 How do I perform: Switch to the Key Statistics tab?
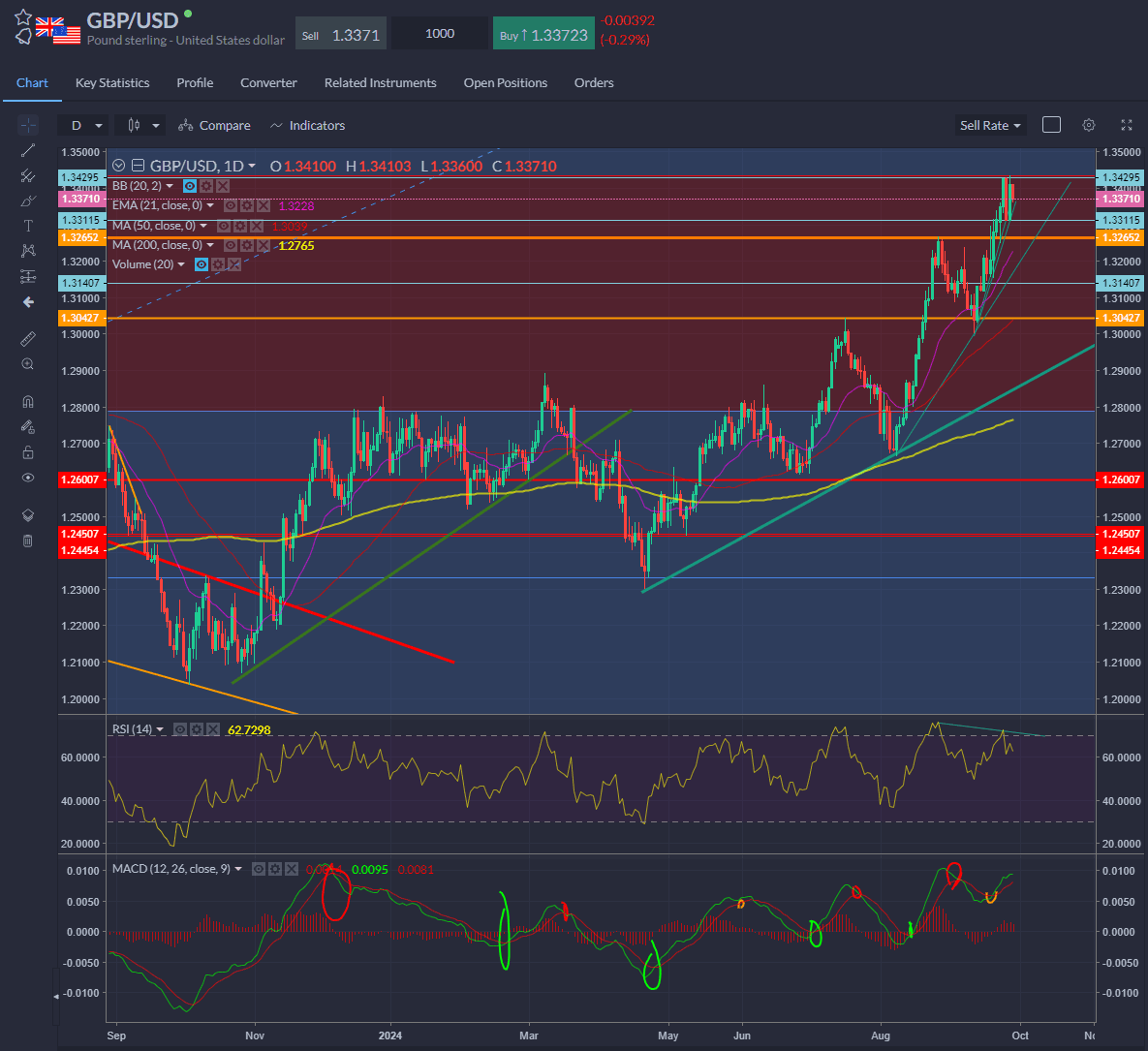tap(112, 82)
